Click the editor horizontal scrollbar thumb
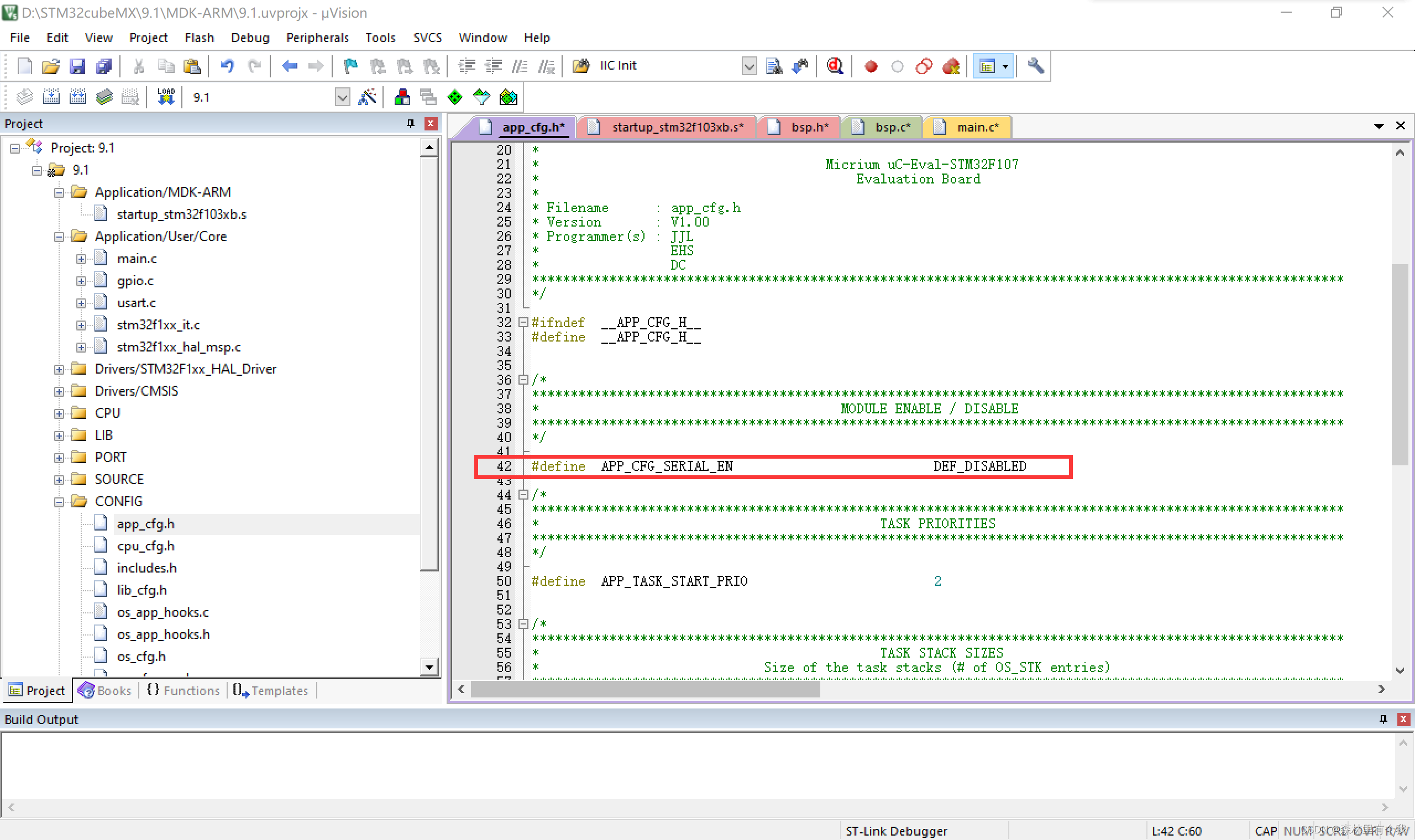The image size is (1415, 840). [645, 689]
